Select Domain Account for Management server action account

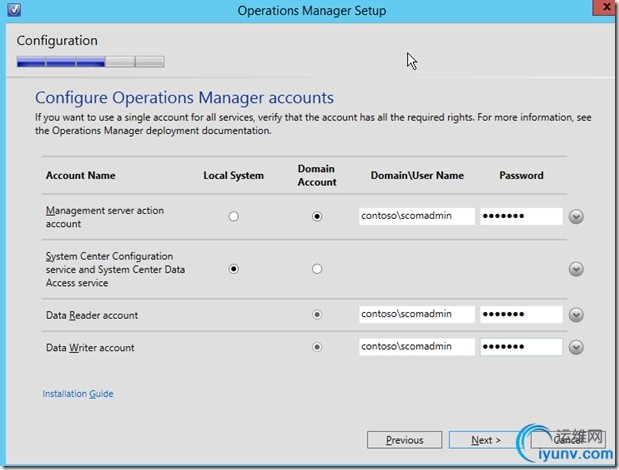[x=317, y=216]
